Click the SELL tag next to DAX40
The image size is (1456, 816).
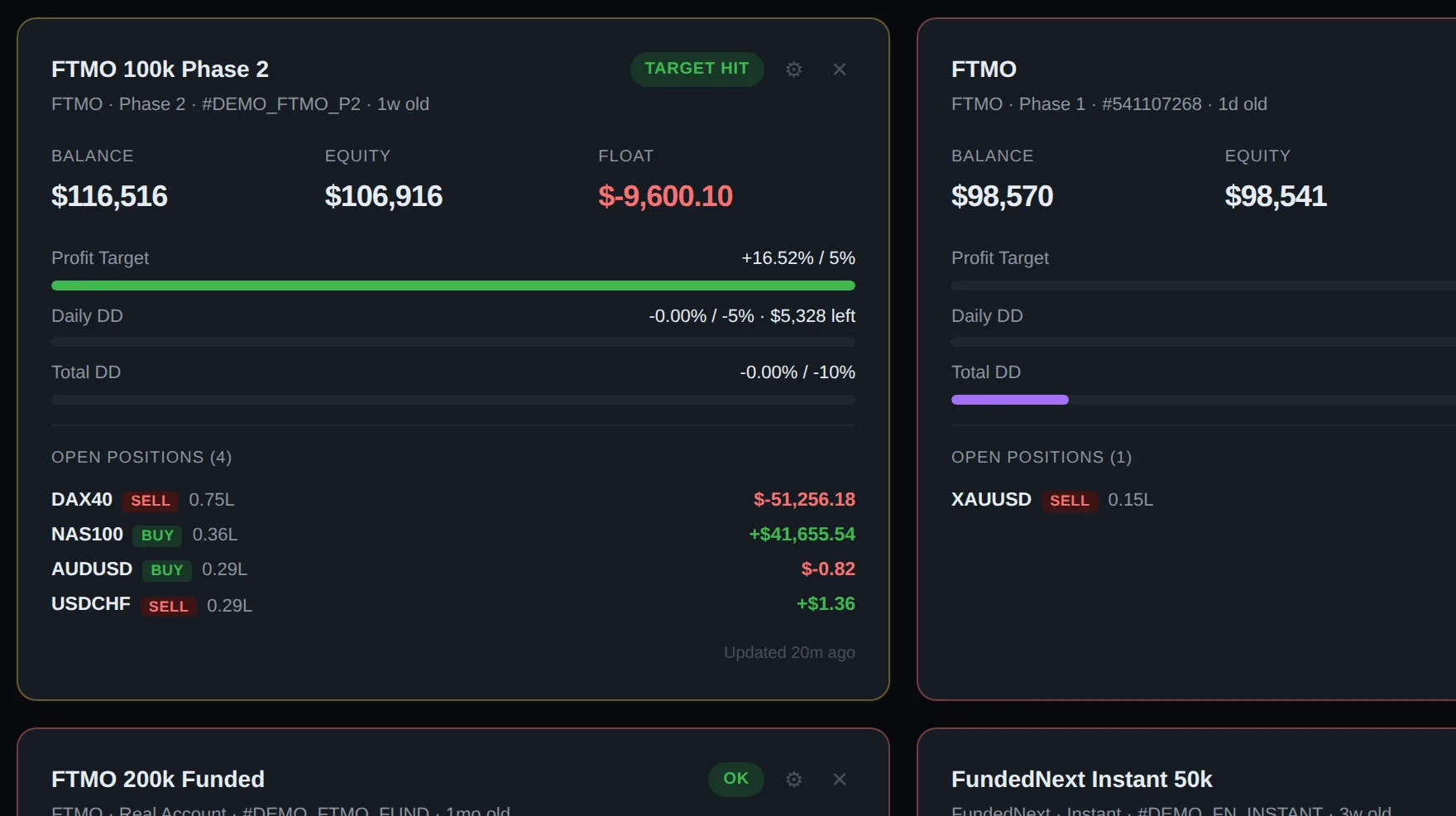tap(151, 501)
